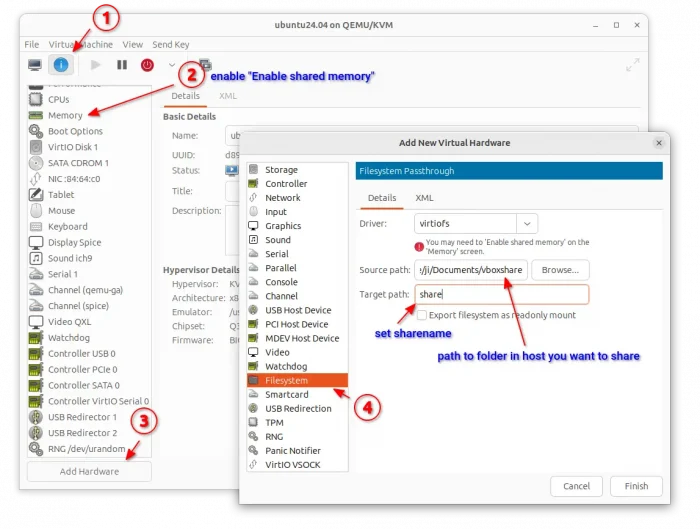This screenshot has height=529, width=700.
Task: Select SATA CDROM 1 device
Action: [x=89, y=163]
